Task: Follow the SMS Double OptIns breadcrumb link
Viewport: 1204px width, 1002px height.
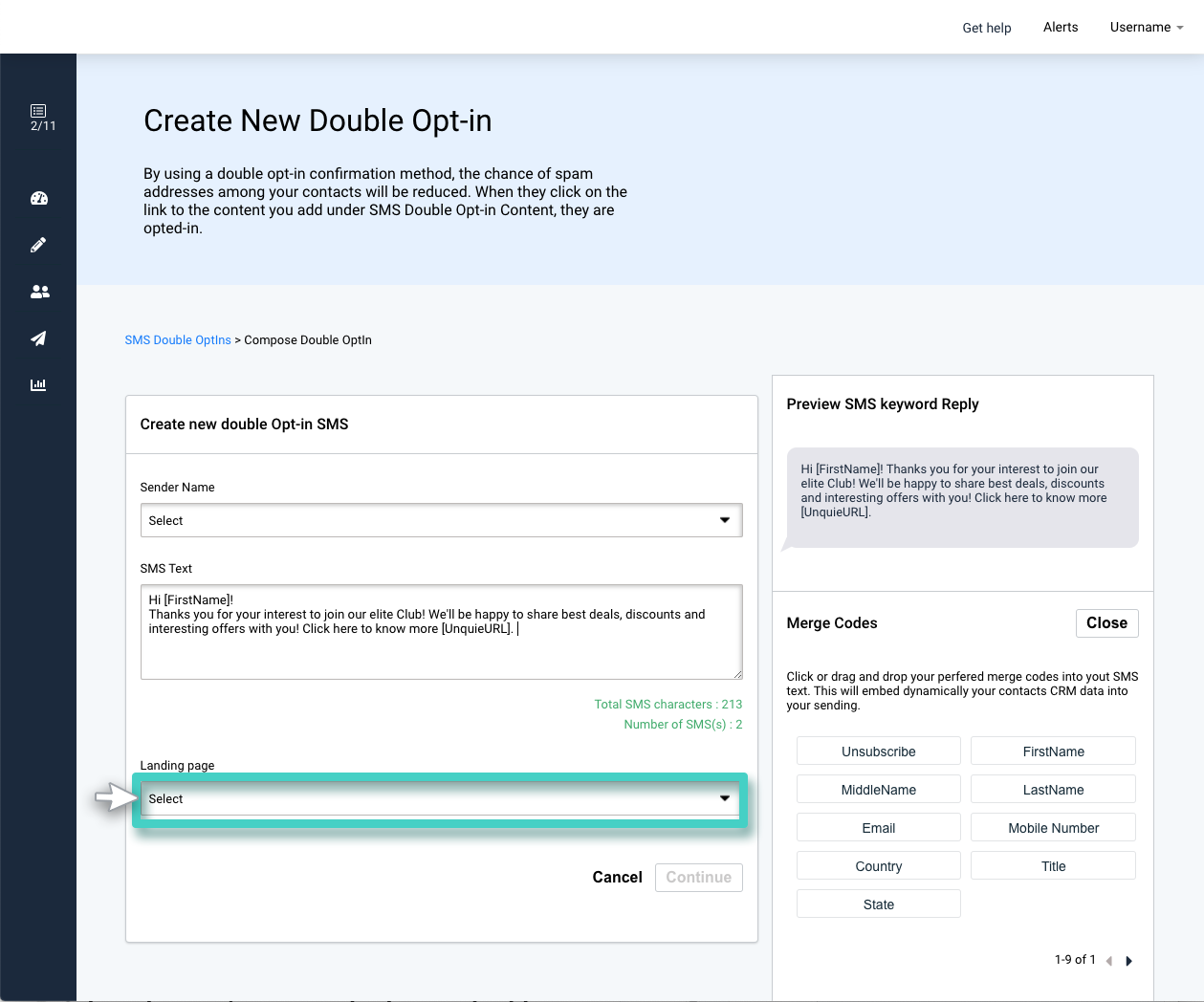Action: coord(178,340)
